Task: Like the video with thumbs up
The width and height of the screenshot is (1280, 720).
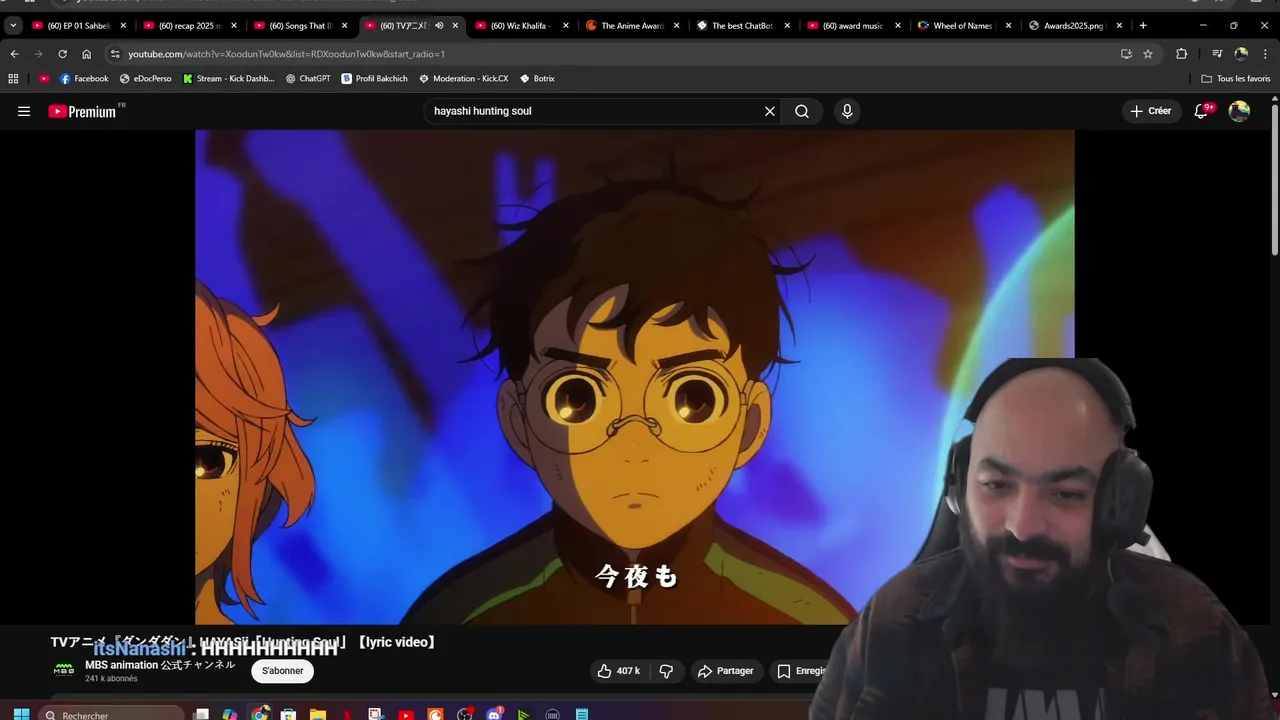Action: pos(618,671)
